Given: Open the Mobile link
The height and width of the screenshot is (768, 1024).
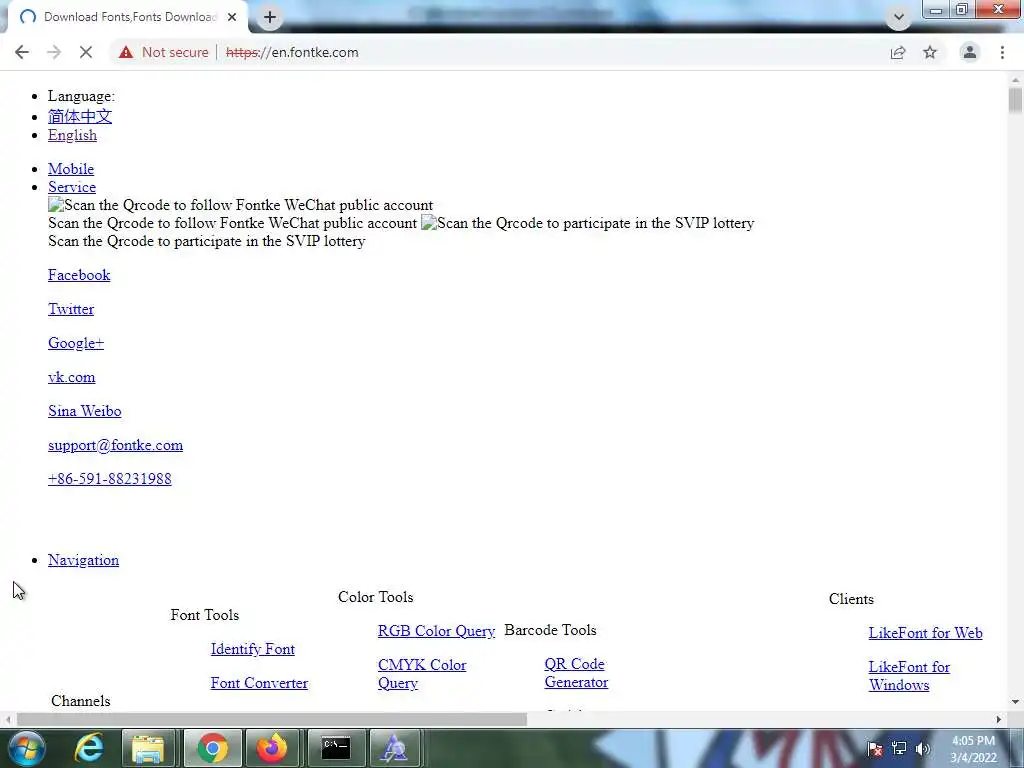Looking at the screenshot, I should 71,169.
